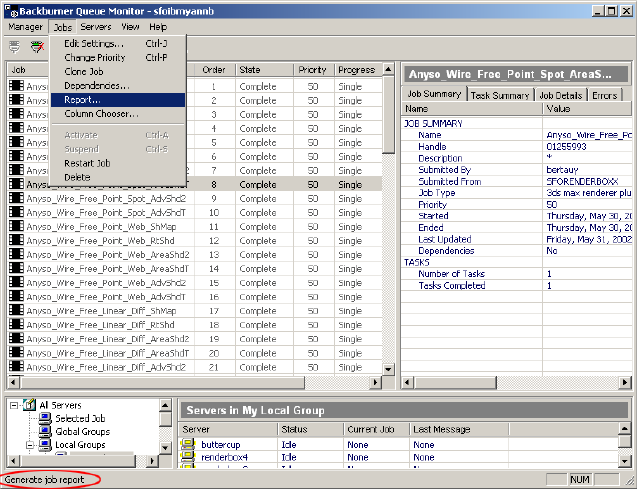Click the Handle value 01255993
The image size is (637, 489).
(566, 147)
